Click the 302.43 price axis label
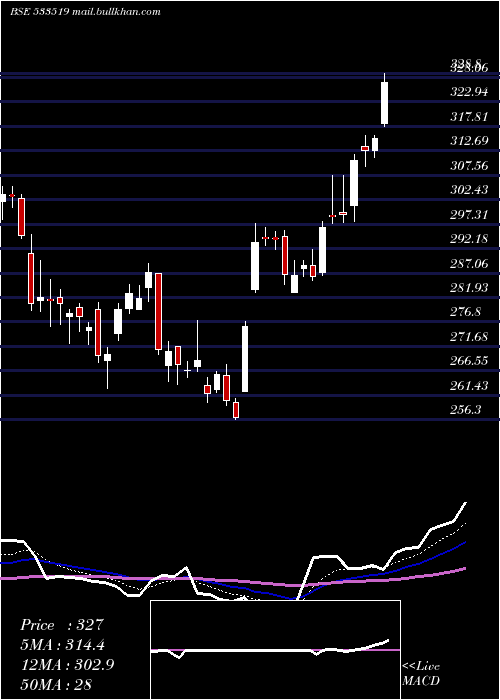 tap(469, 190)
